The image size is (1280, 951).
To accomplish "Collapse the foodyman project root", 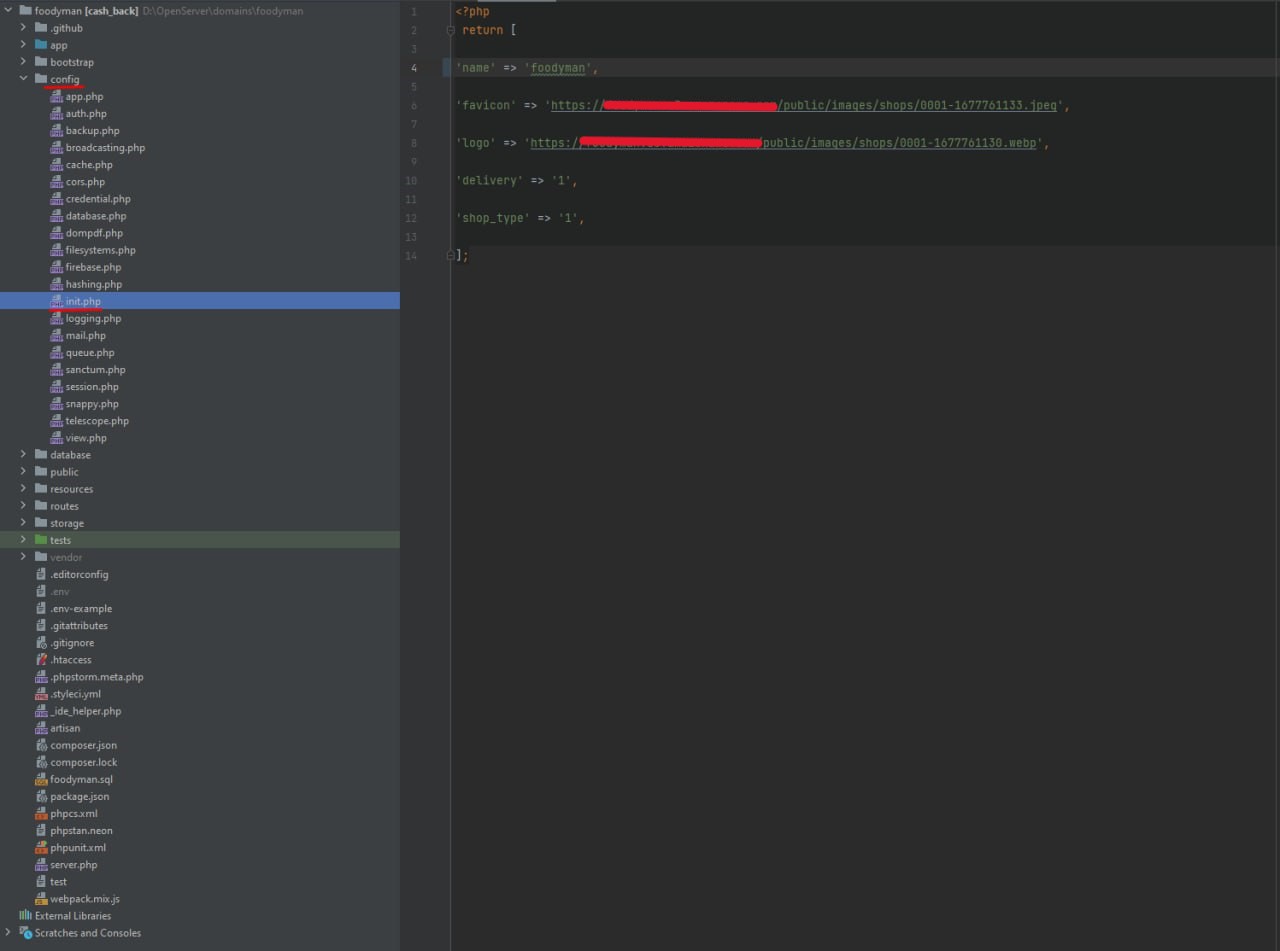I will point(8,11).
